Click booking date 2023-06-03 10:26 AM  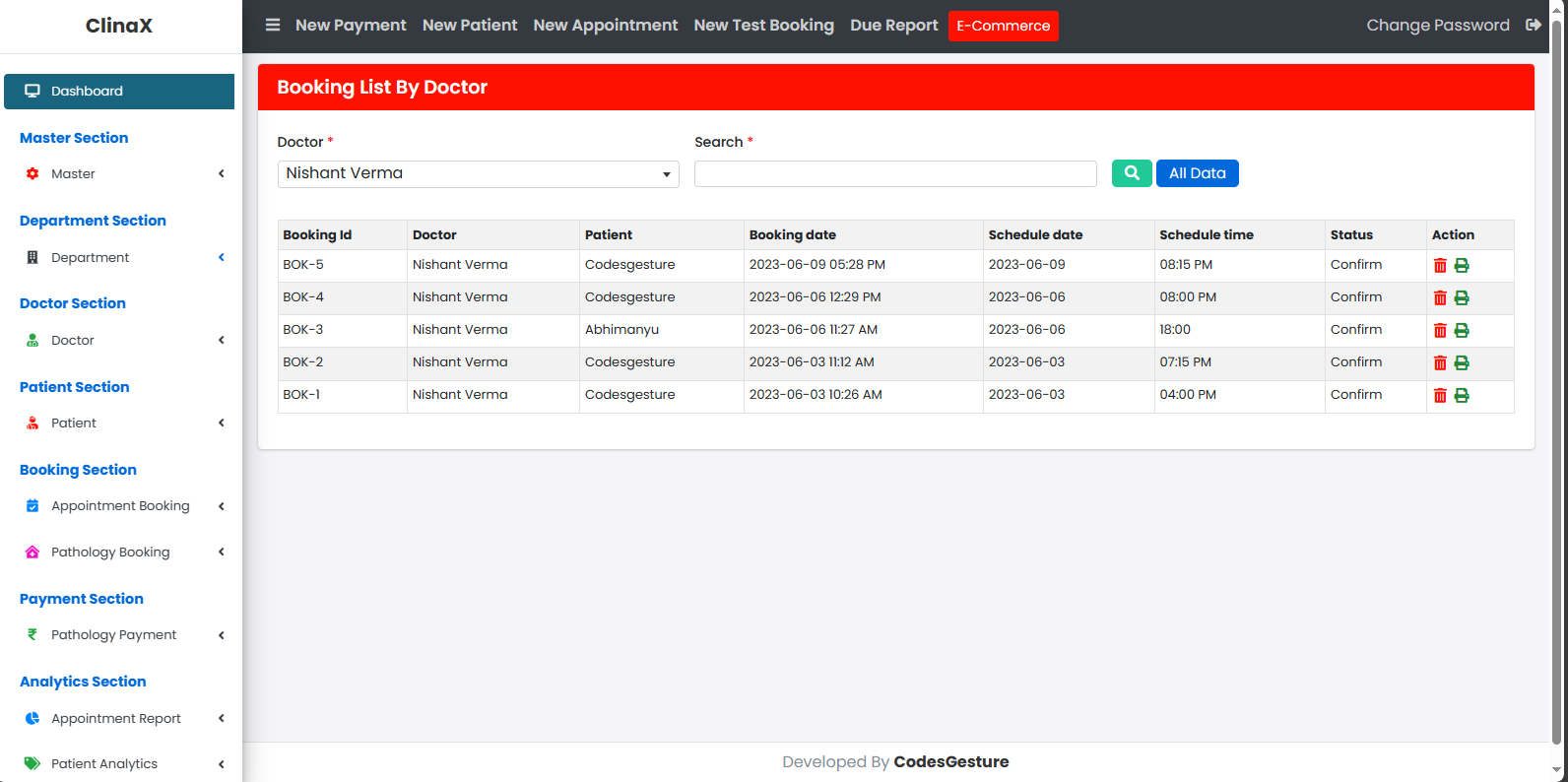coord(816,395)
